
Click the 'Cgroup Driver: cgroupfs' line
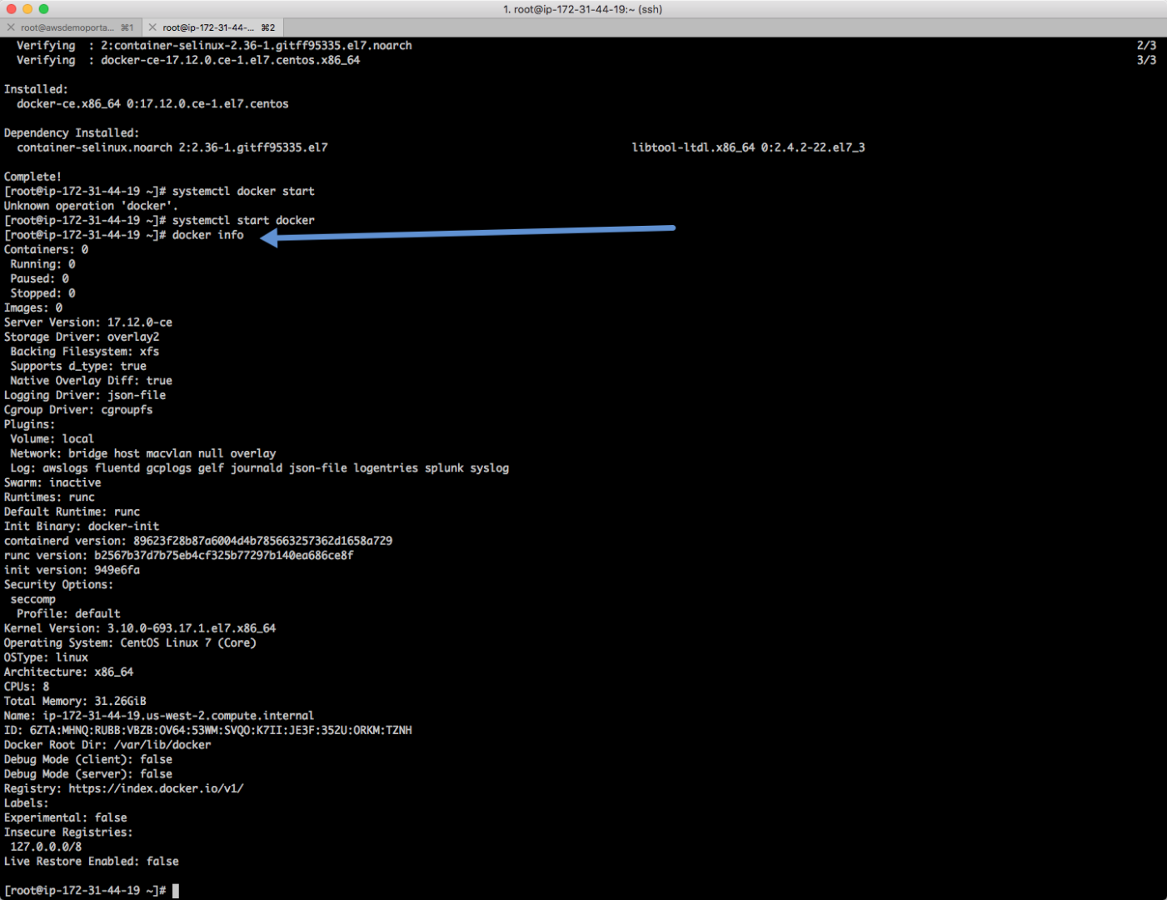tap(78, 410)
